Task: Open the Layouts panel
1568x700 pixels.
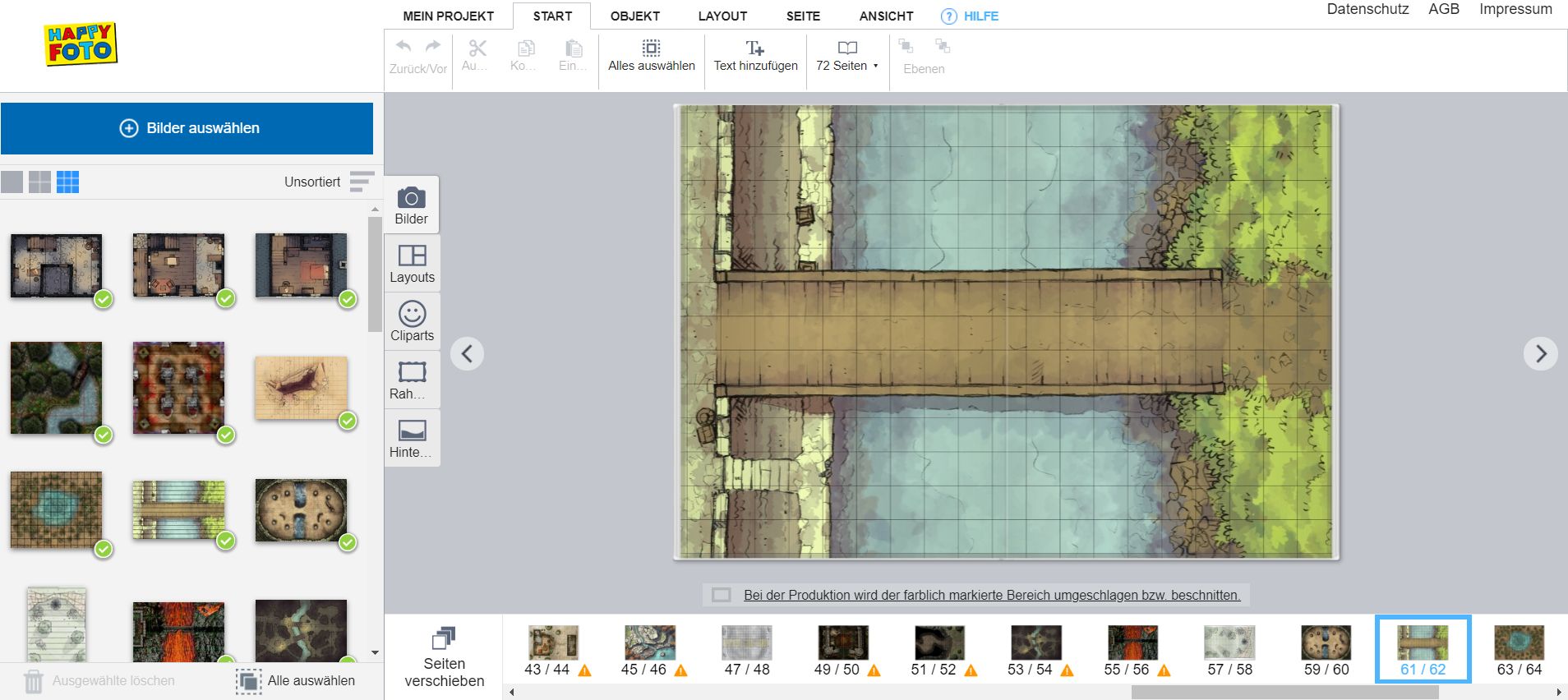Action: (x=412, y=263)
